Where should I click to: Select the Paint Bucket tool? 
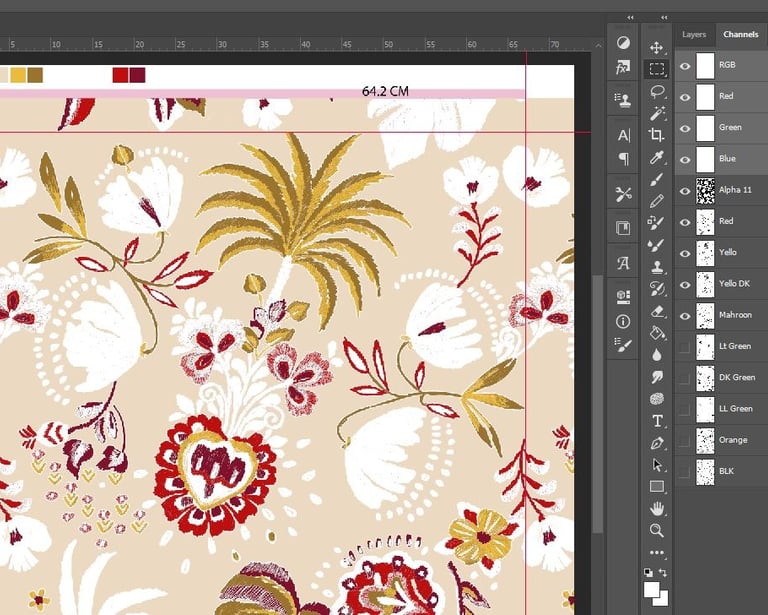click(656, 333)
